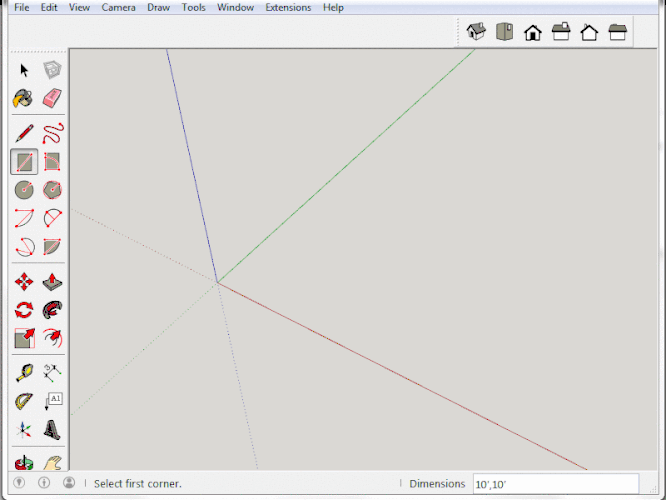The image size is (666, 500).
Task: Open the Window menu
Action: click(235, 7)
